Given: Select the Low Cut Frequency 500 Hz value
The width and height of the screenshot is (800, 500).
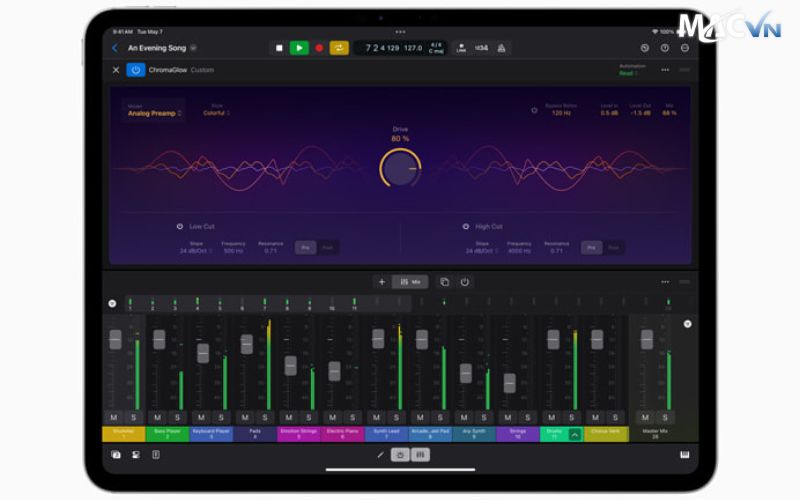Looking at the screenshot, I should [233, 251].
